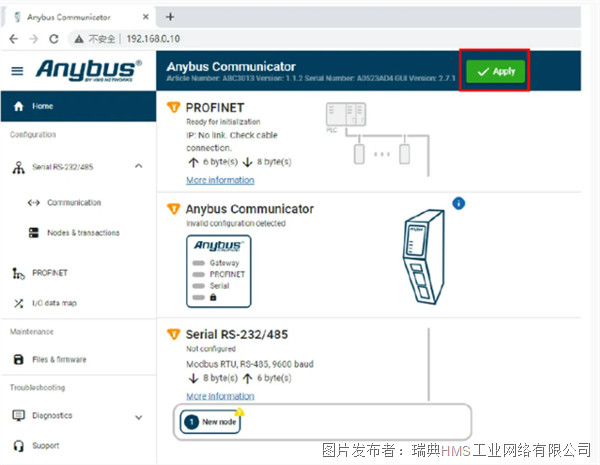The height and width of the screenshot is (465, 600).
Task: Collapse the Serial RS-232/485 section chevron
Action: pos(139,166)
